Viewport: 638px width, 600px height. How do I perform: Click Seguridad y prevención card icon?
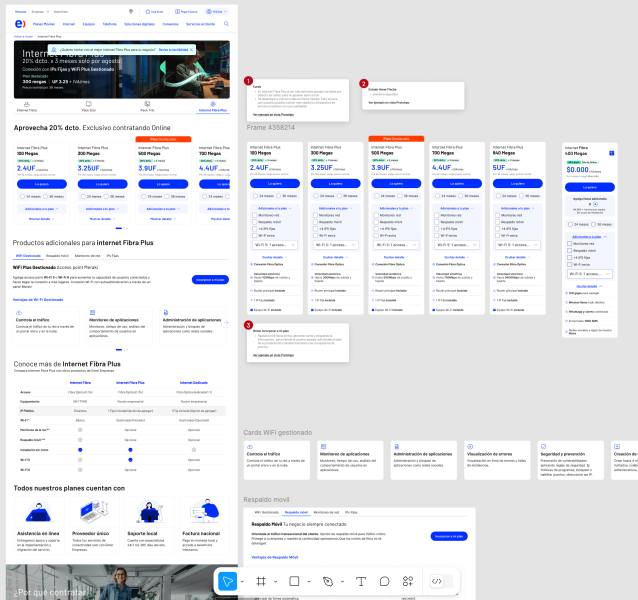543,447
